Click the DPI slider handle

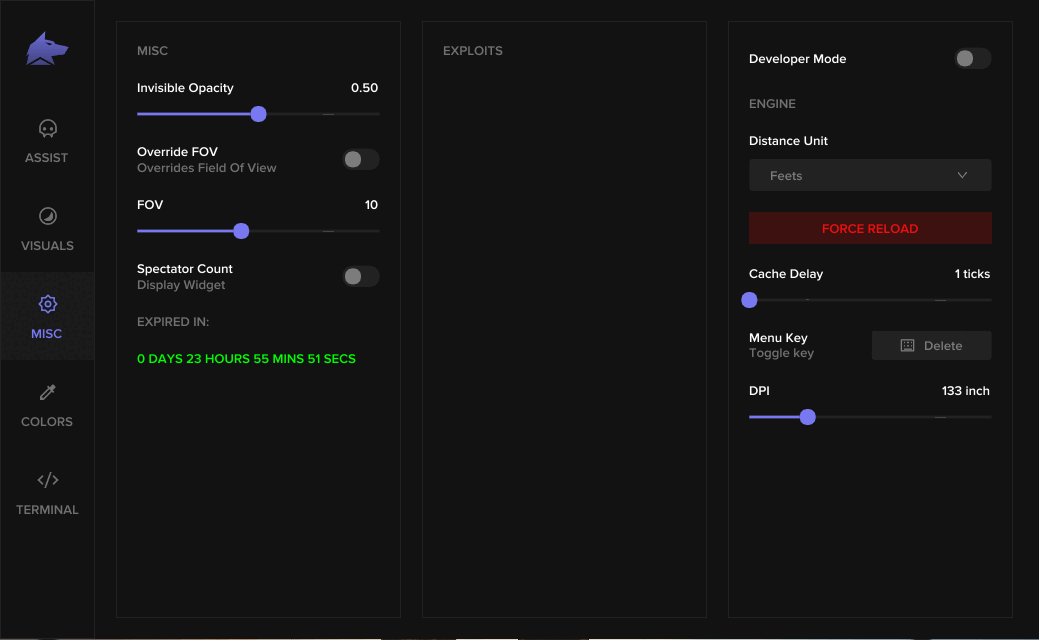coord(808,417)
